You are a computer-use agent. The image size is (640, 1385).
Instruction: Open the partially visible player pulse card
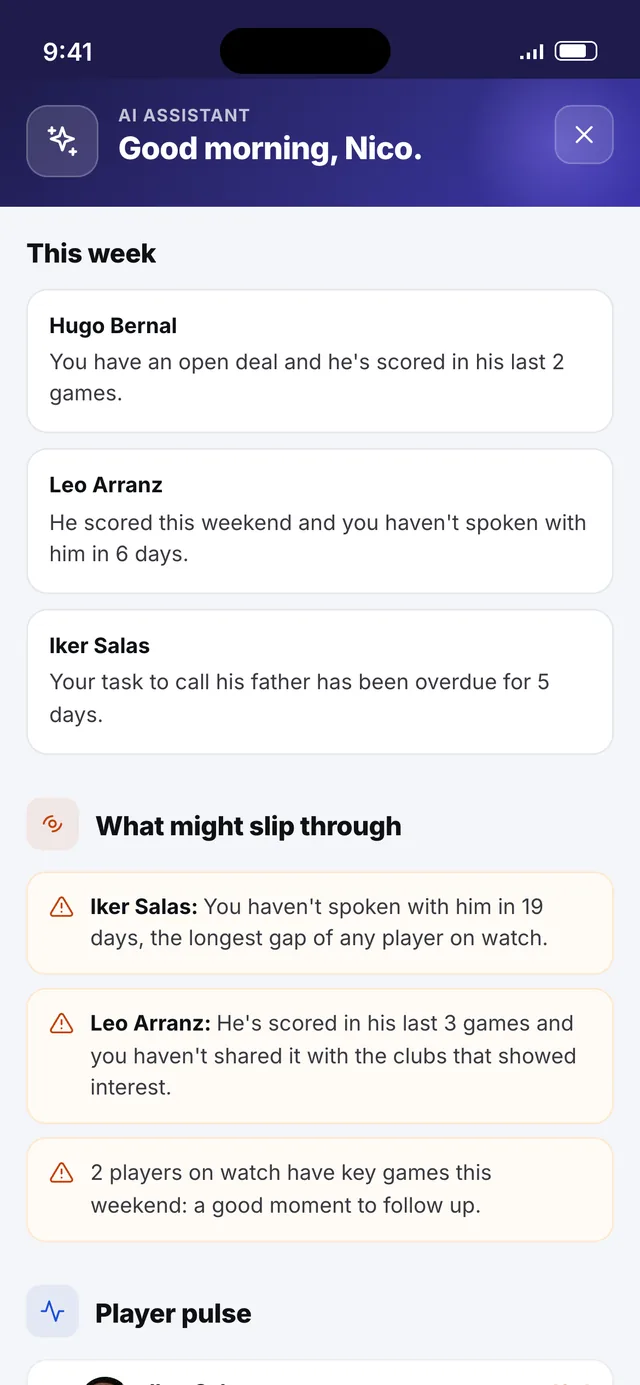(320, 1372)
